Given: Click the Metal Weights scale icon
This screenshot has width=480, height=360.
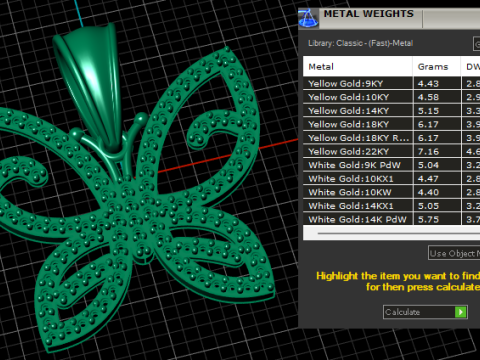Looking at the screenshot, I should 308,19.
